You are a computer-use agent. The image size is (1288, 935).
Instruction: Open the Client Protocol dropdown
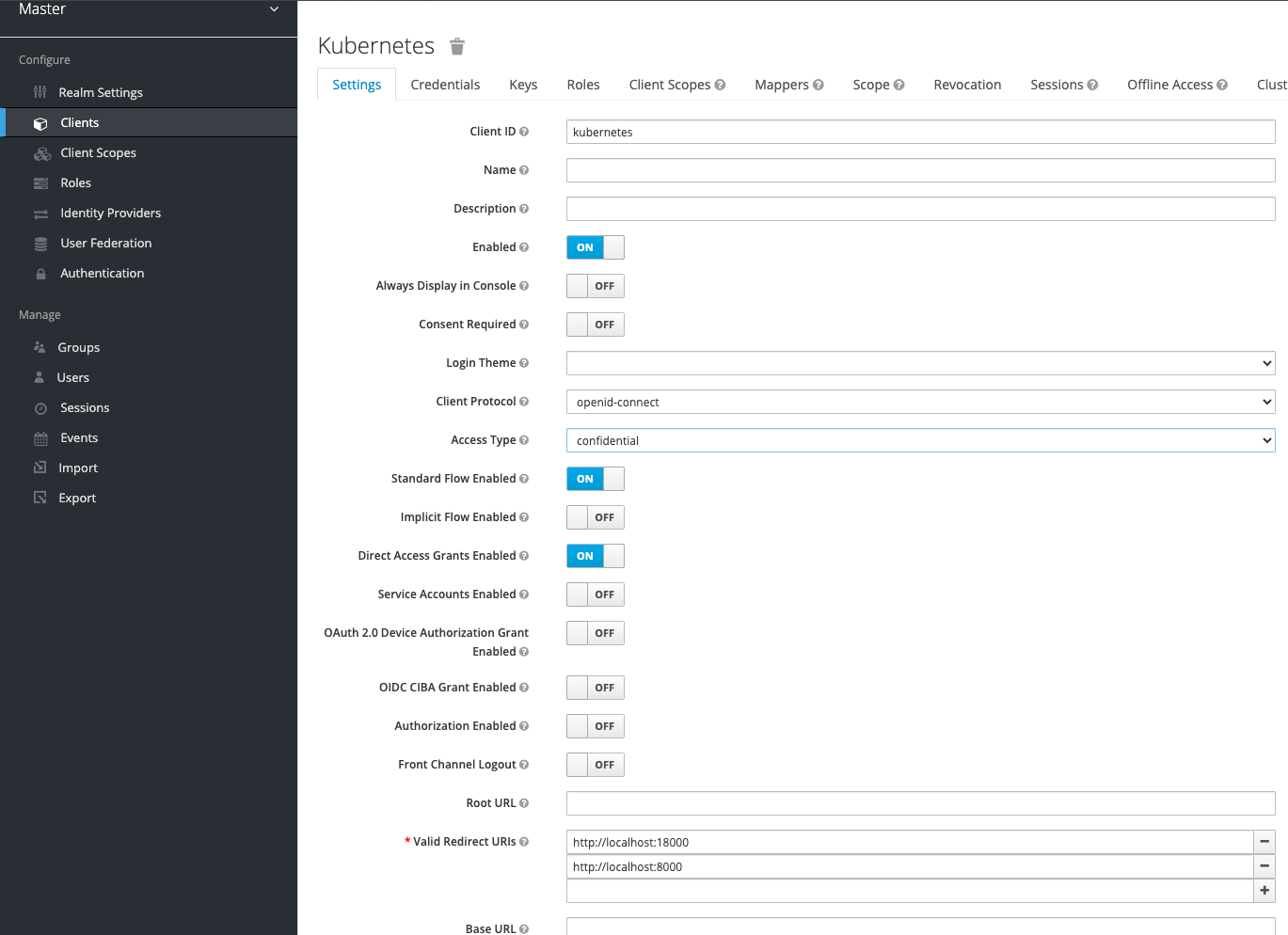pos(921,402)
